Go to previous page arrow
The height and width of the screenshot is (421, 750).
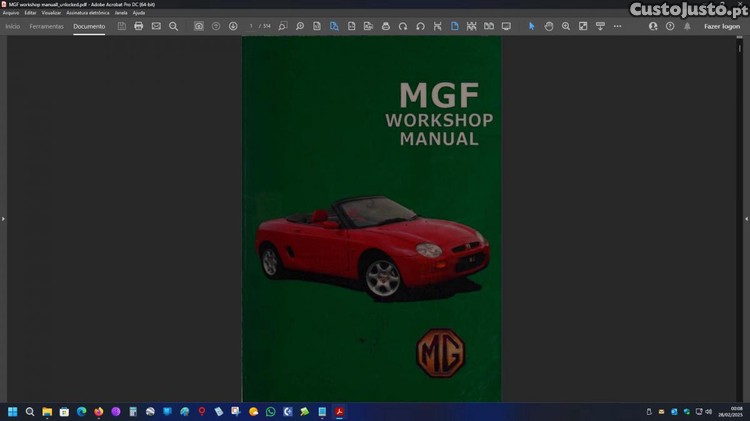tap(216, 26)
